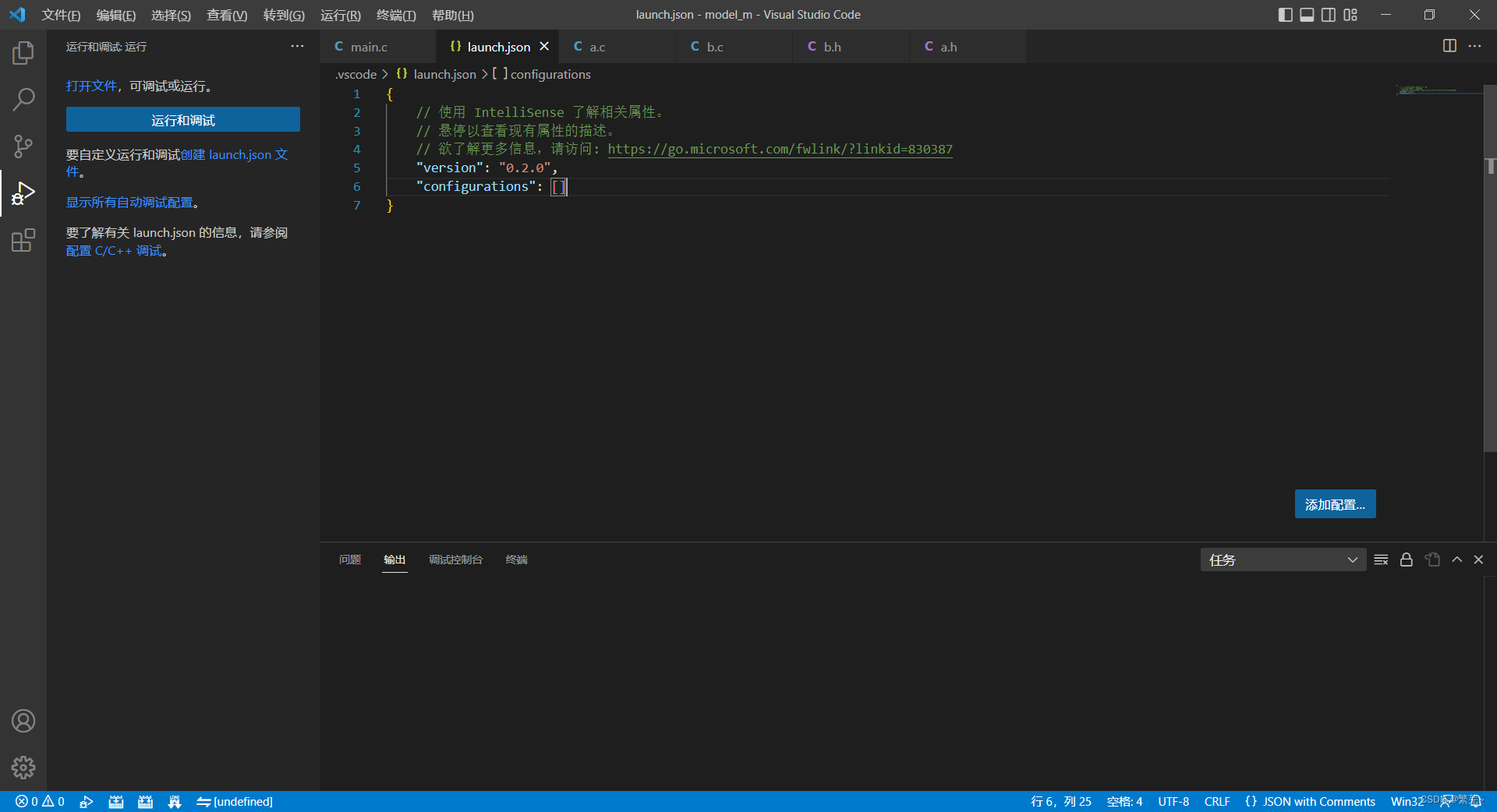Viewport: 1497px width, 812px height.
Task: Go to line via 行 6, 列 25
Action: (1060, 801)
